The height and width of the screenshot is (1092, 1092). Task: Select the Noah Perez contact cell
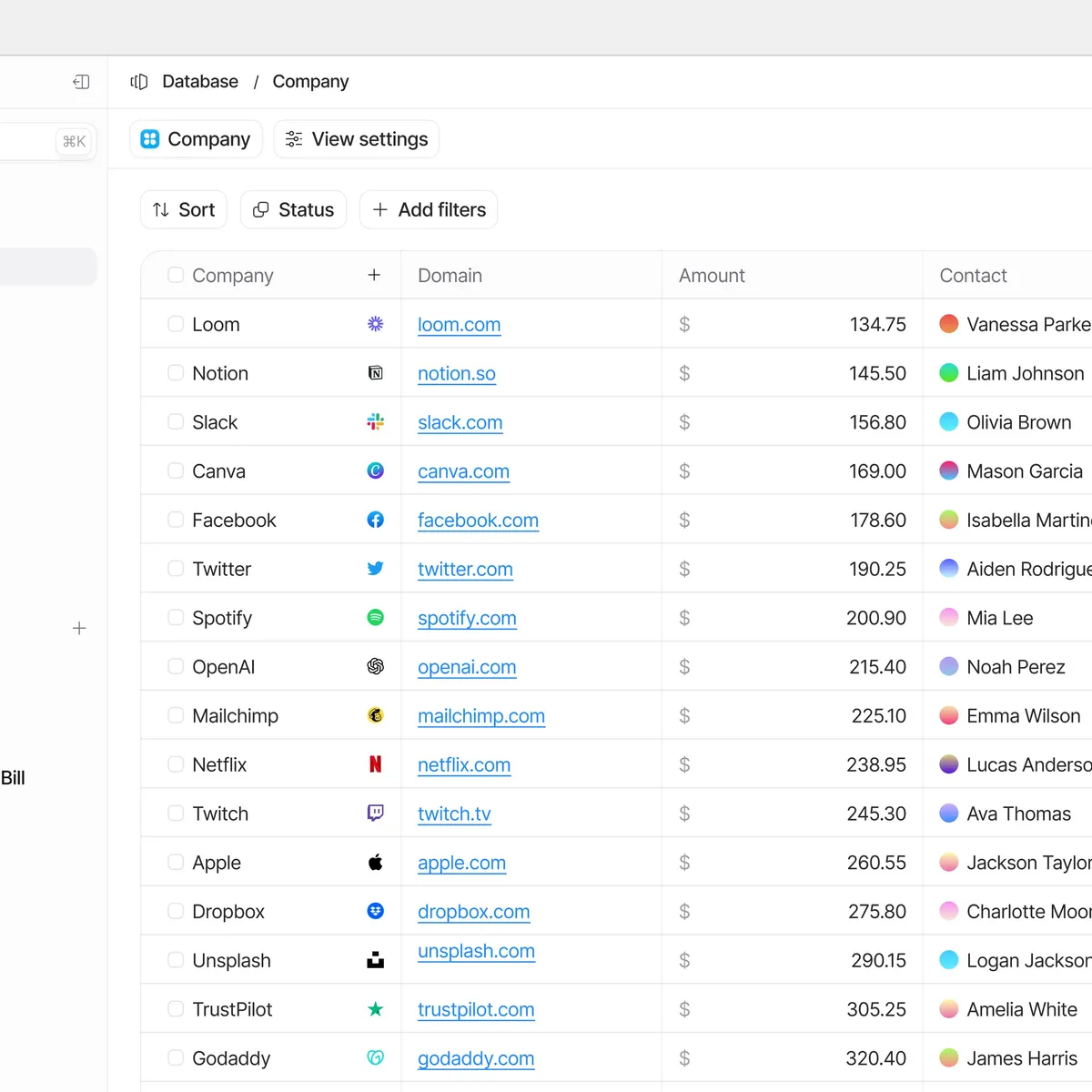1007,666
